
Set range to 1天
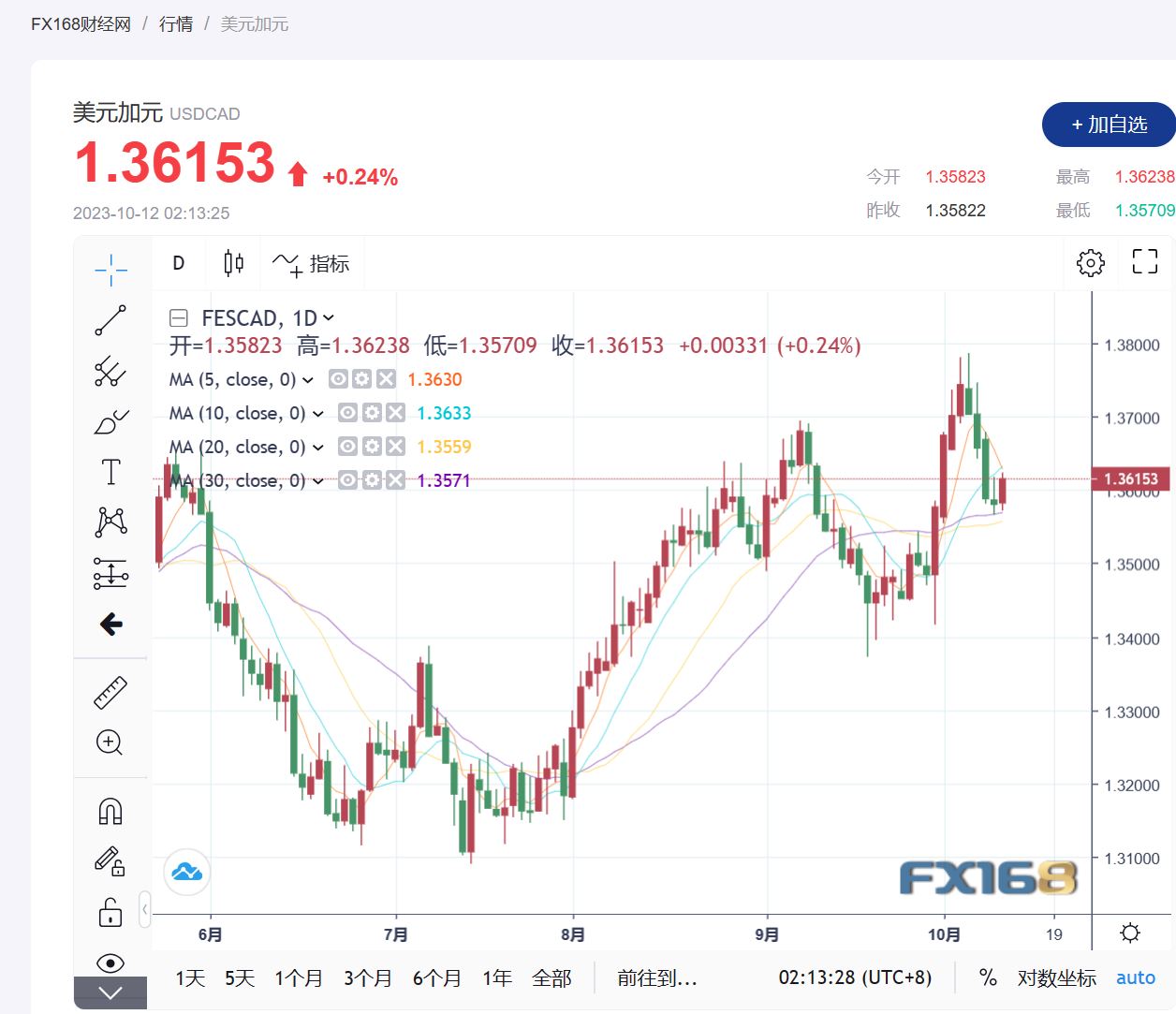(x=190, y=978)
